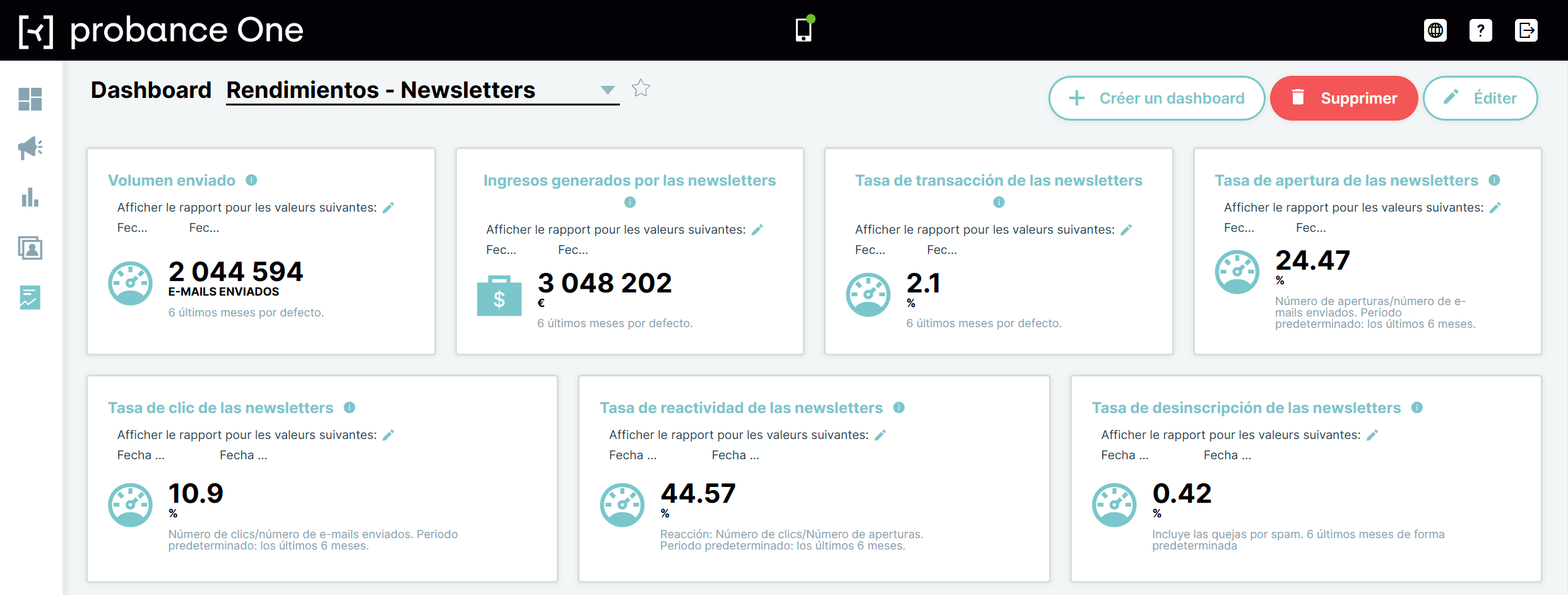Select first Fecha ... filter in Tasa de desinscripción card
1568x595 pixels.
(x=1125, y=455)
